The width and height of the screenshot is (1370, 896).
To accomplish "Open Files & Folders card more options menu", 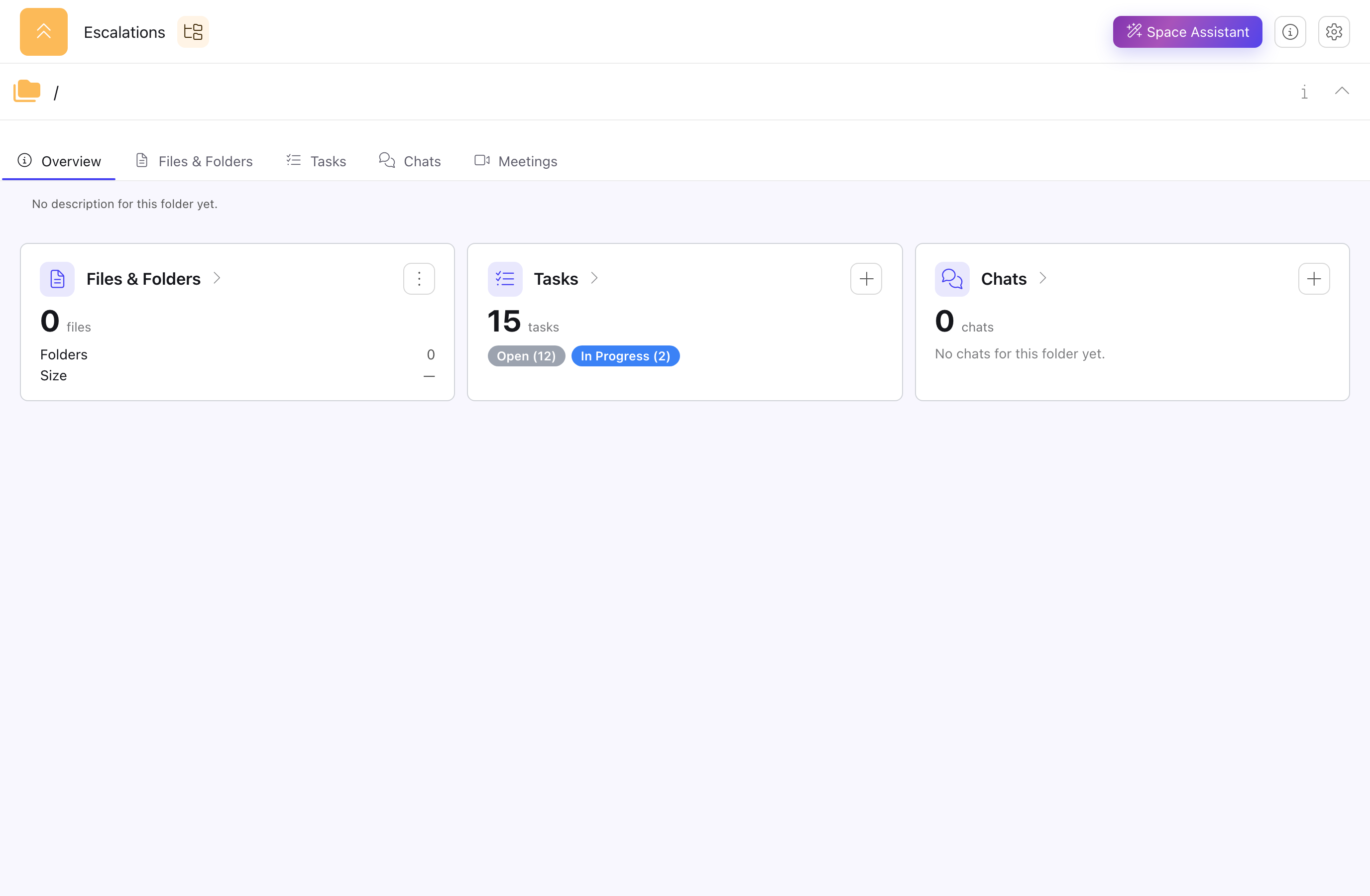I will (x=419, y=279).
